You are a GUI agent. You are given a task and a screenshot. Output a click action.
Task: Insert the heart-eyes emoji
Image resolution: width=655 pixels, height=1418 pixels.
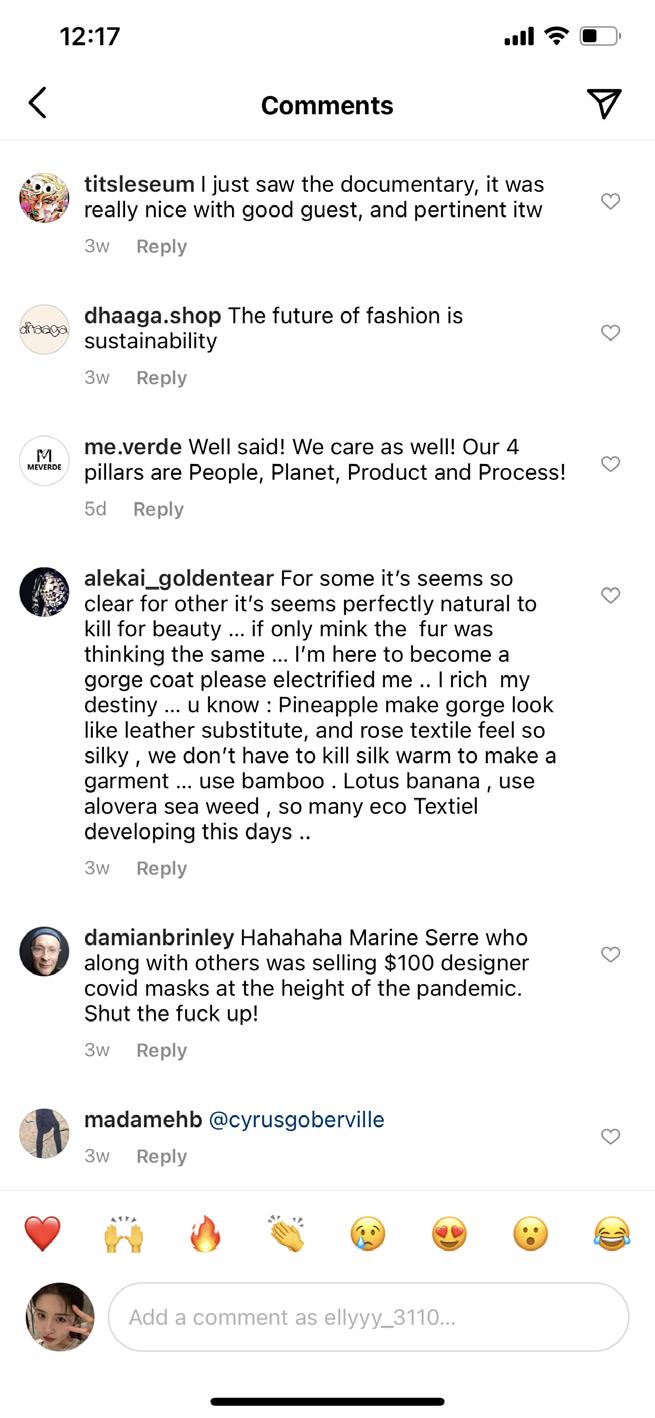pyautogui.click(x=449, y=1234)
